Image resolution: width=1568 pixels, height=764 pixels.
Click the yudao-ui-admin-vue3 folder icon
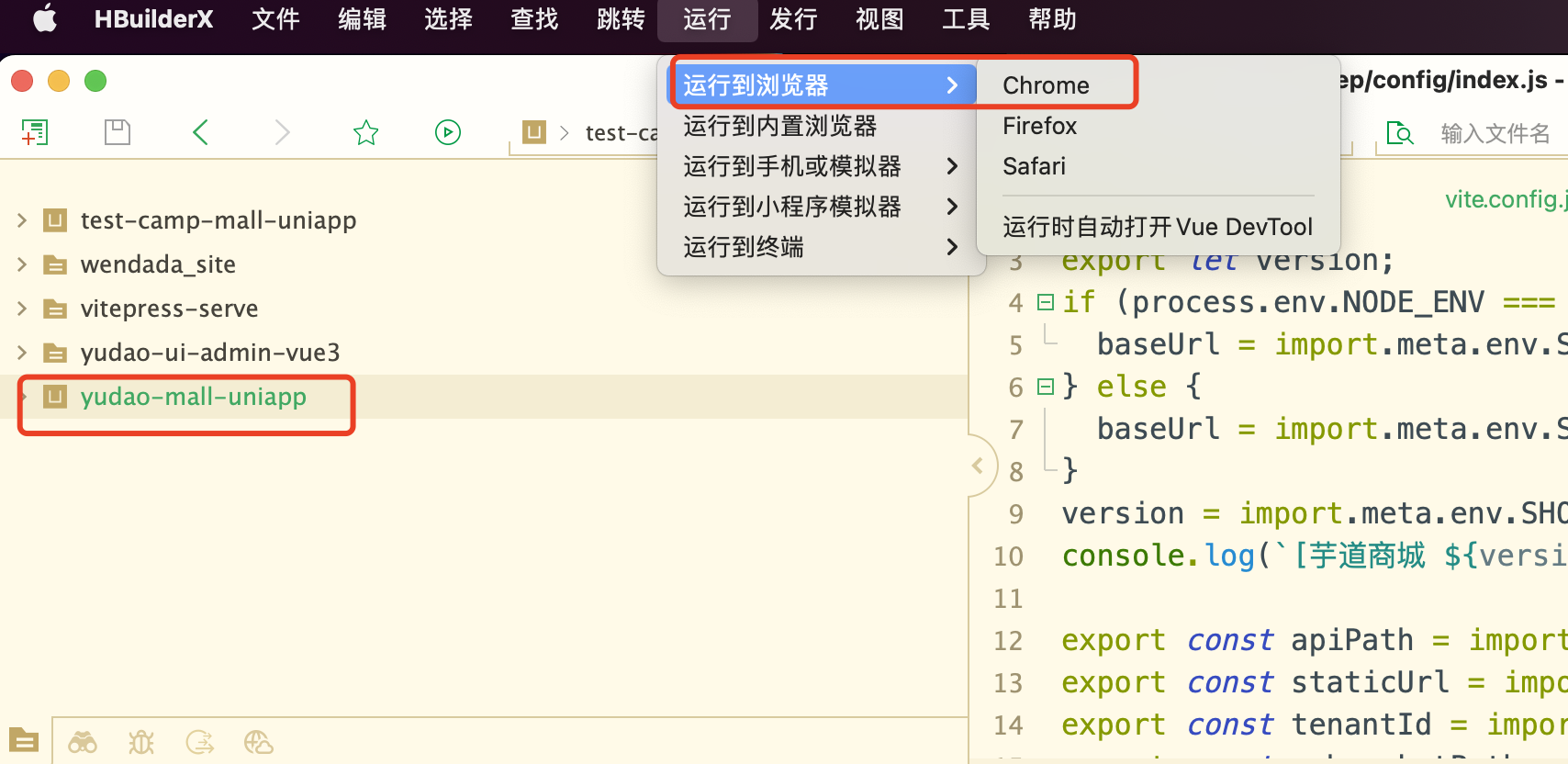click(x=56, y=354)
